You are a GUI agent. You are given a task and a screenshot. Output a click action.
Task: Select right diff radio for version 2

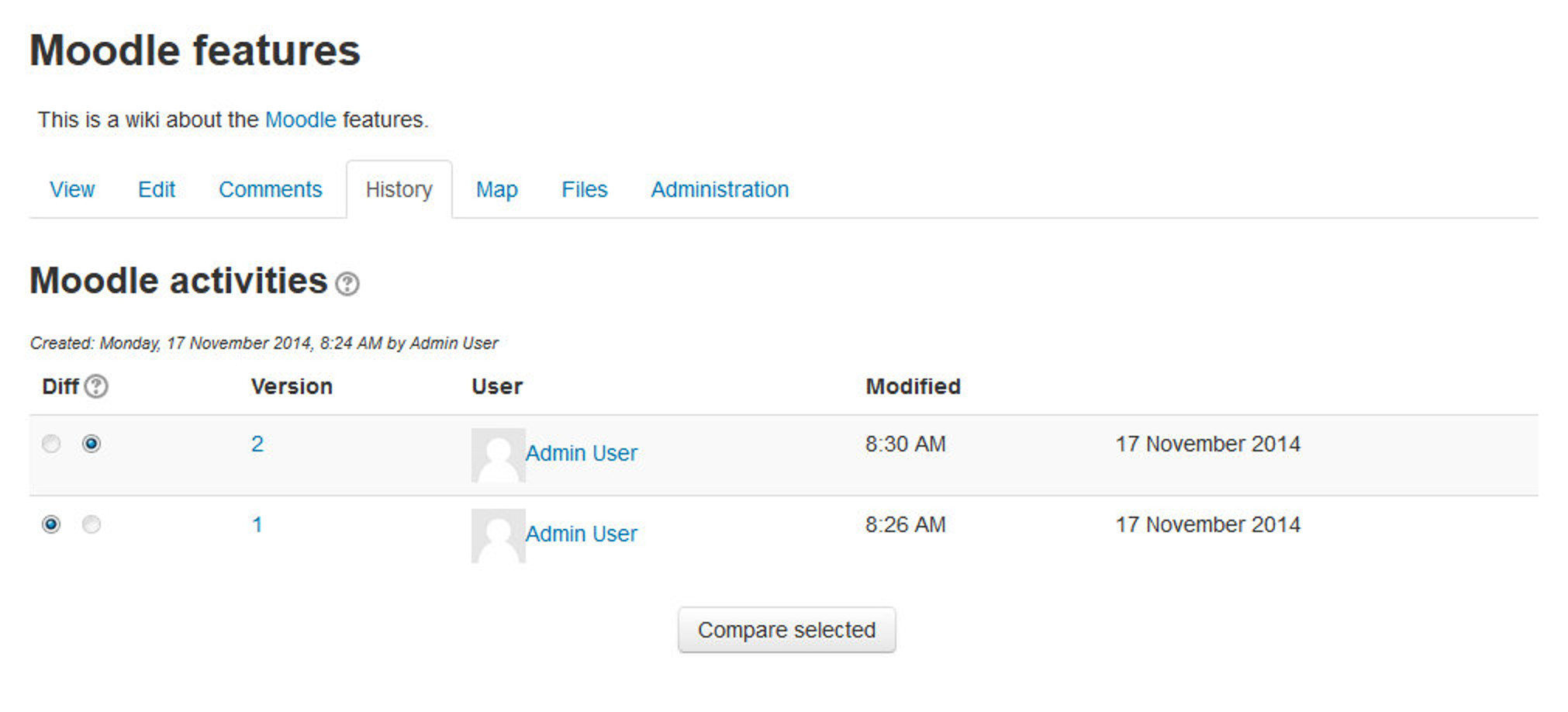pos(92,444)
